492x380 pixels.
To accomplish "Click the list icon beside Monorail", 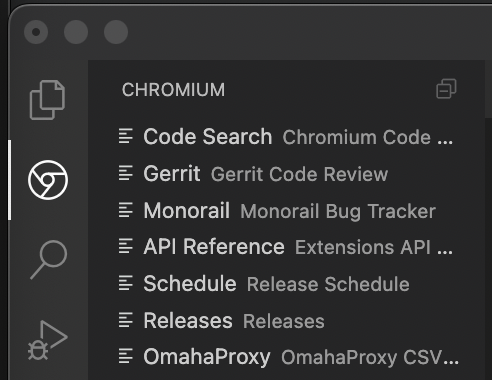I will point(126,210).
